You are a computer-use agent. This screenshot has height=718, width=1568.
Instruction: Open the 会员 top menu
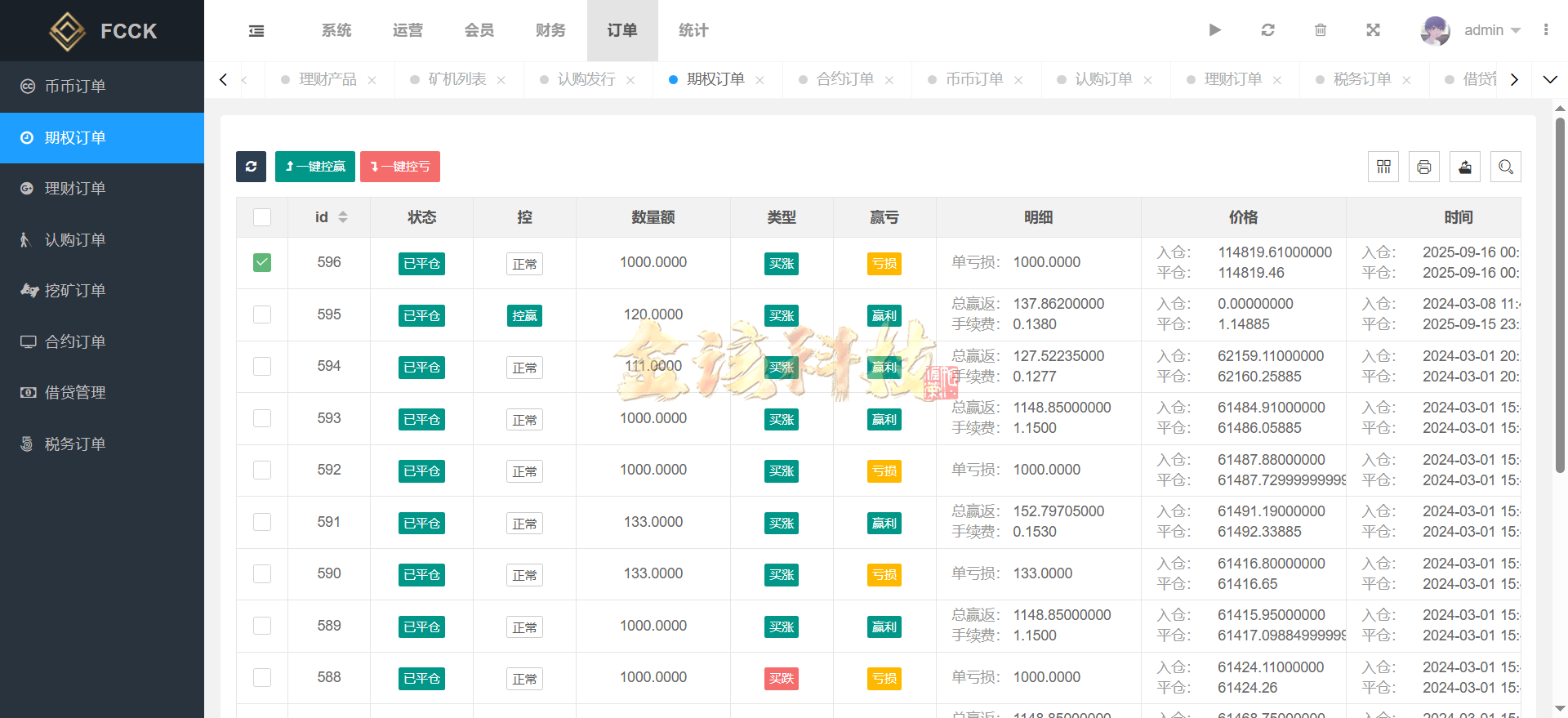point(479,30)
